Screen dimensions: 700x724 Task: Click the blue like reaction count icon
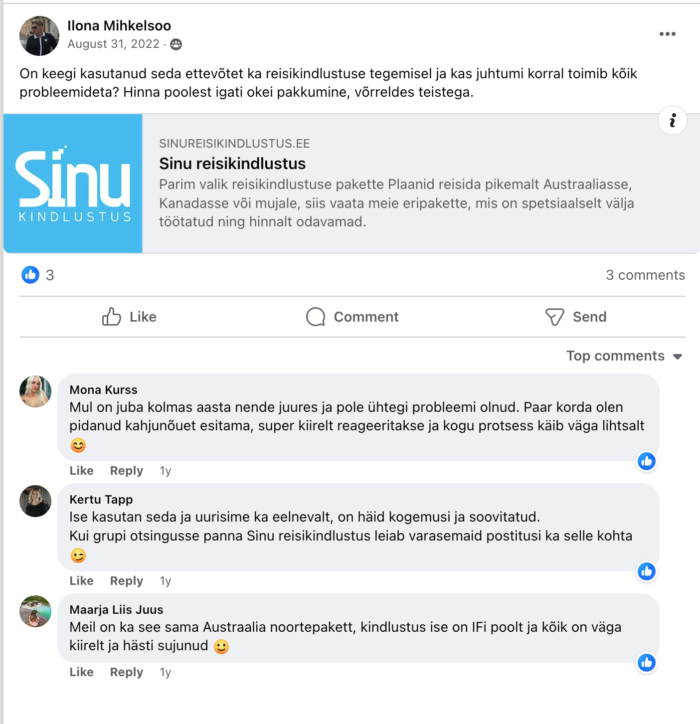(x=30, y=275)
